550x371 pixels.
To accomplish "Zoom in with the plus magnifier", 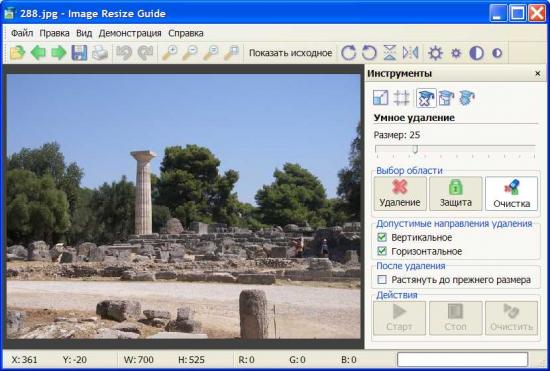I will pyautogui.click(x=169, y=53).
